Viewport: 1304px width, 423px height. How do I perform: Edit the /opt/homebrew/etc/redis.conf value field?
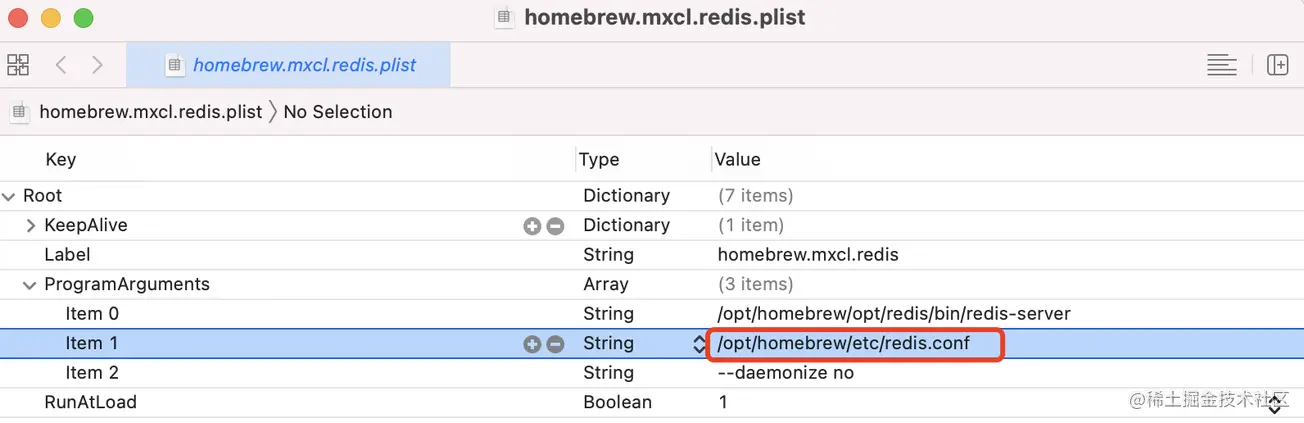[x=844, y=344]
